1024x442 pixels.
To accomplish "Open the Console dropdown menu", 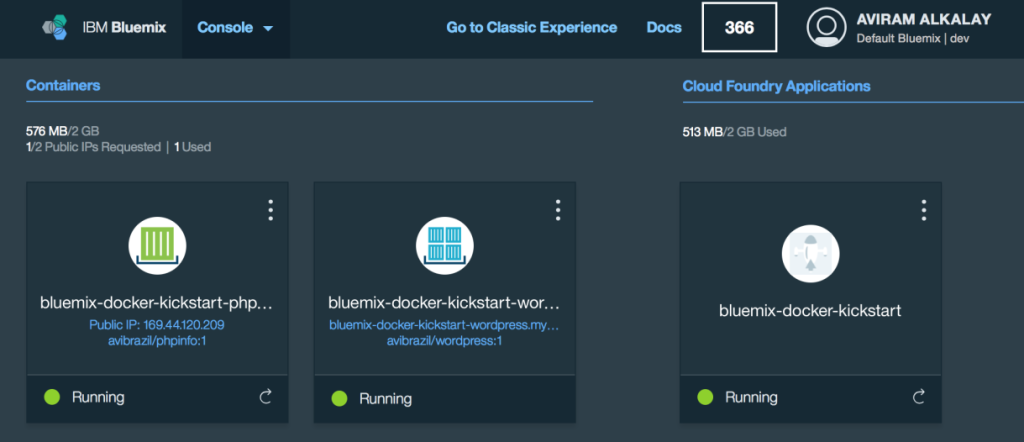I will point(235,28).
